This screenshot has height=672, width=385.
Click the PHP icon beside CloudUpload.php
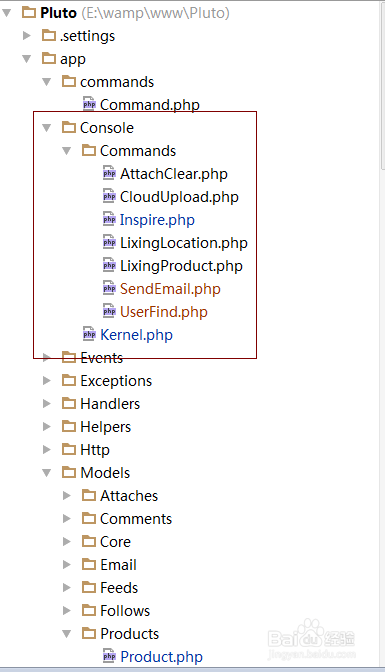(109, 196)
